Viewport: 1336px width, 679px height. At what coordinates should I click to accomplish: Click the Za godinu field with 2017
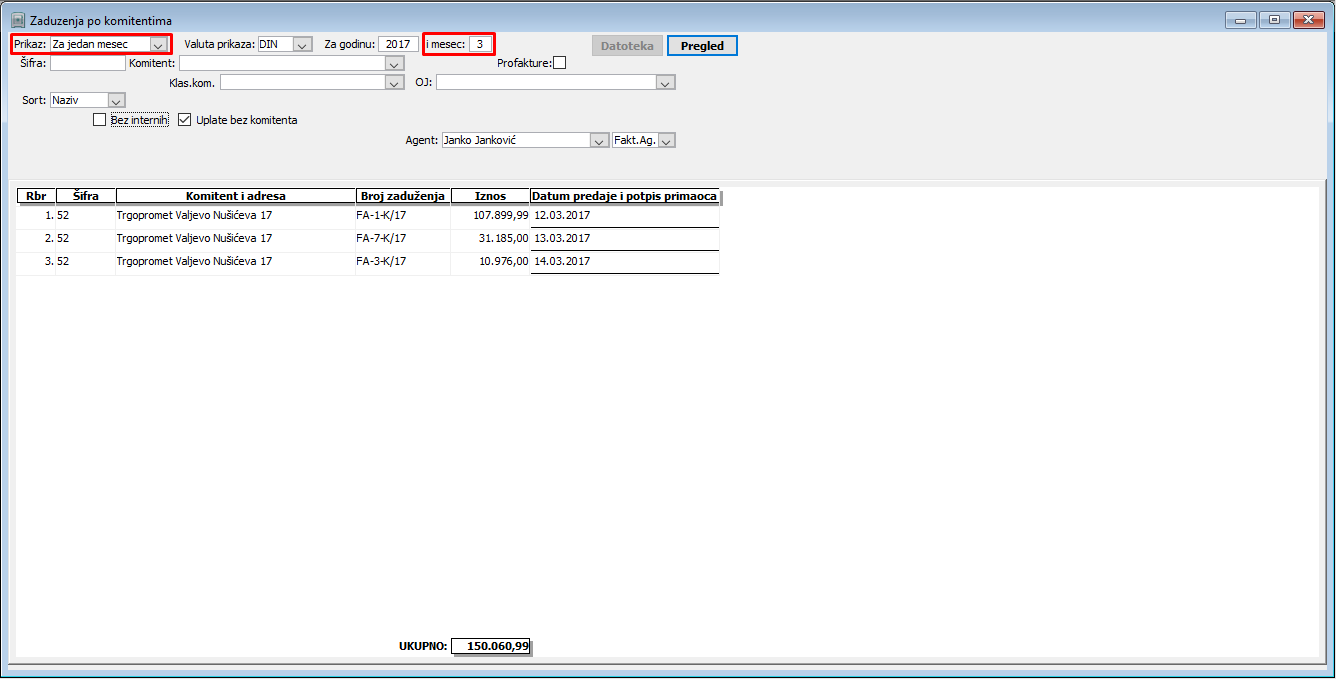click(399, 45)
